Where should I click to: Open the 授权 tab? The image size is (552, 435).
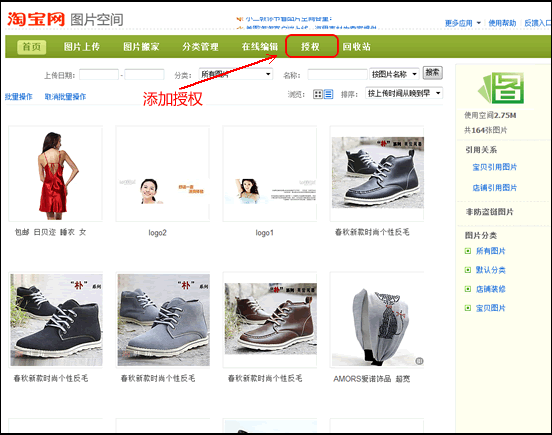(310, 47)
